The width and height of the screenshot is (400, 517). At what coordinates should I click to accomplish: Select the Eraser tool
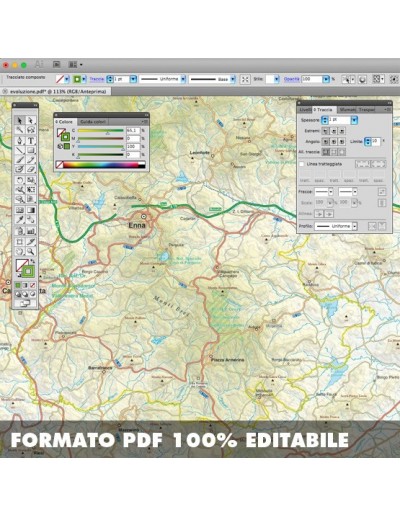pyautogui.click(x=30, y=169)
